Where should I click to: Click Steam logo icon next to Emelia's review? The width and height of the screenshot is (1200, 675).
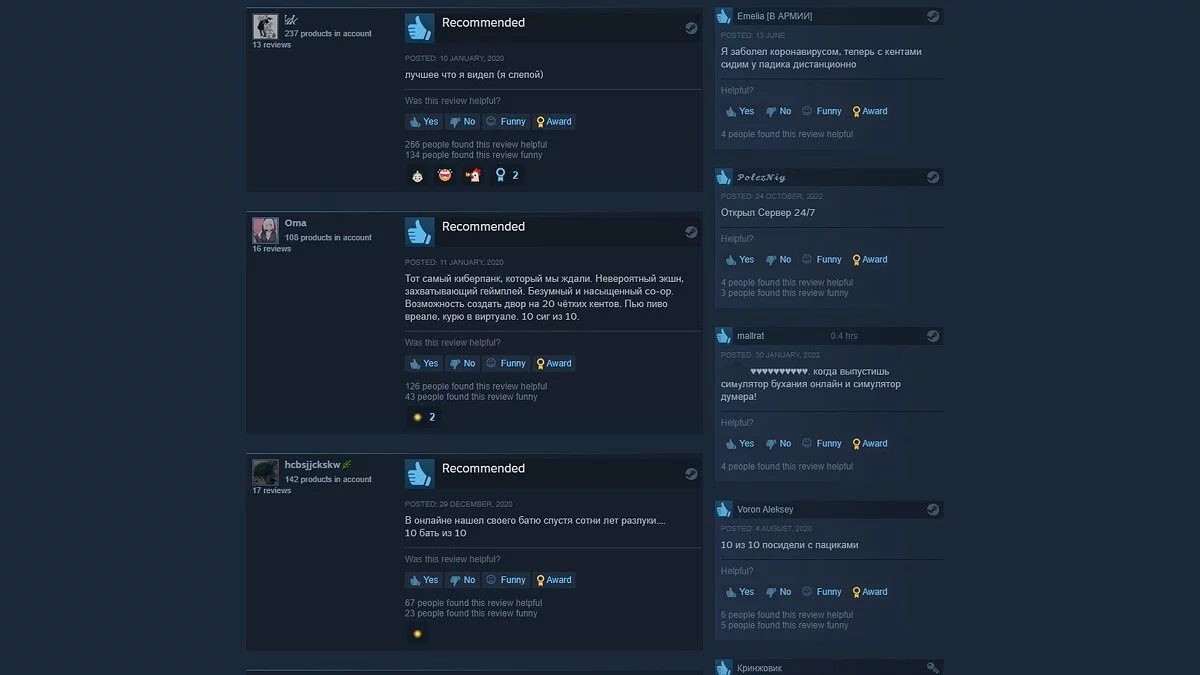[933, 16]
